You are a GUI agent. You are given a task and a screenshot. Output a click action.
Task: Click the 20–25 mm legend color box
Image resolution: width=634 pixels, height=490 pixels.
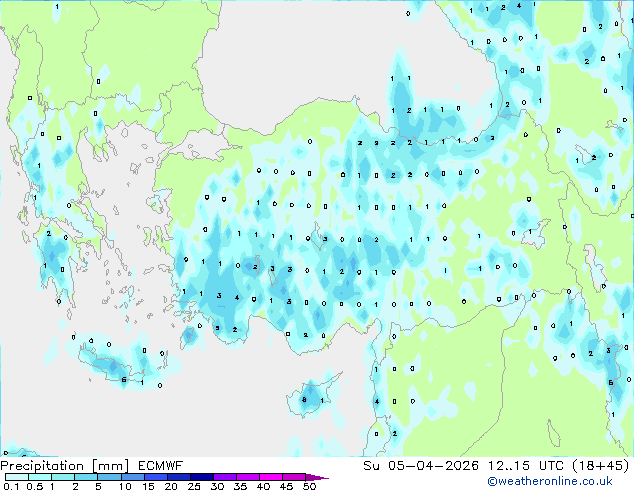tap(178, 477)
